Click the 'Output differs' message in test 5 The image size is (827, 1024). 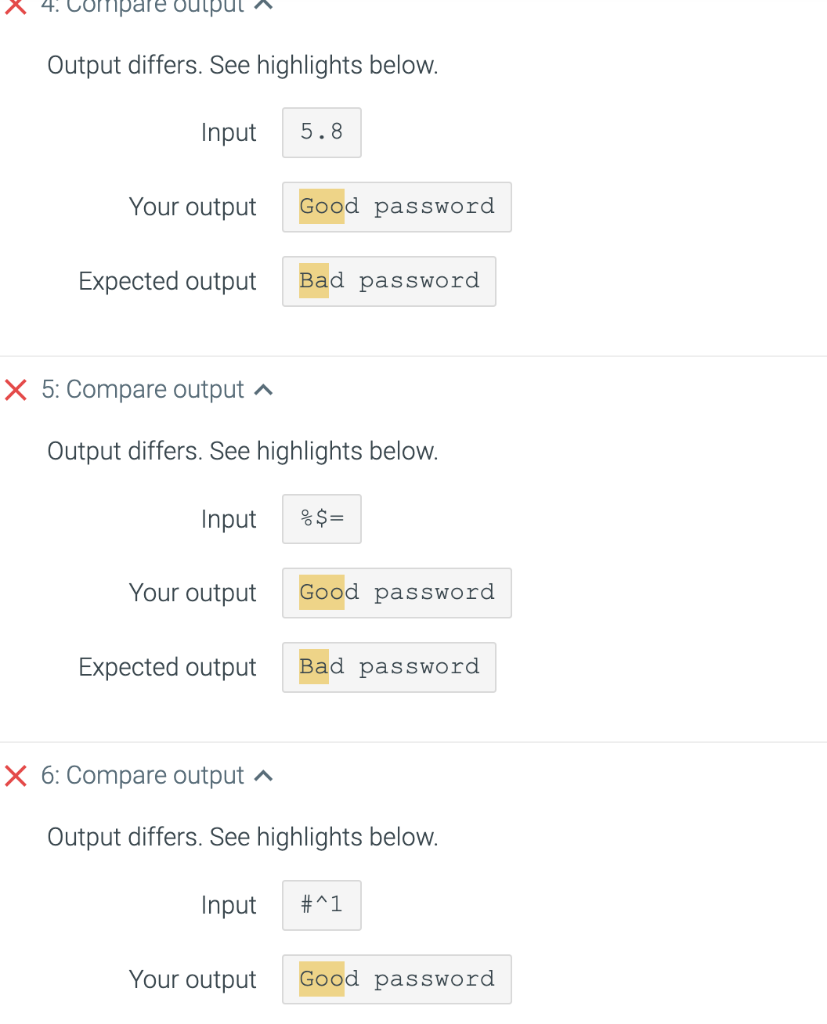tap(242, 451)
